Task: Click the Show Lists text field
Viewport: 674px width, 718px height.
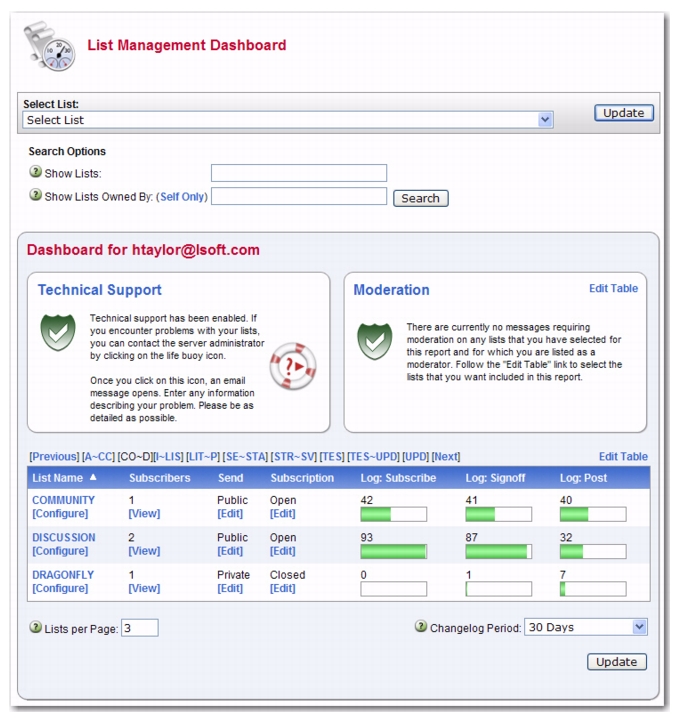Action: click(x=298, y=173)
